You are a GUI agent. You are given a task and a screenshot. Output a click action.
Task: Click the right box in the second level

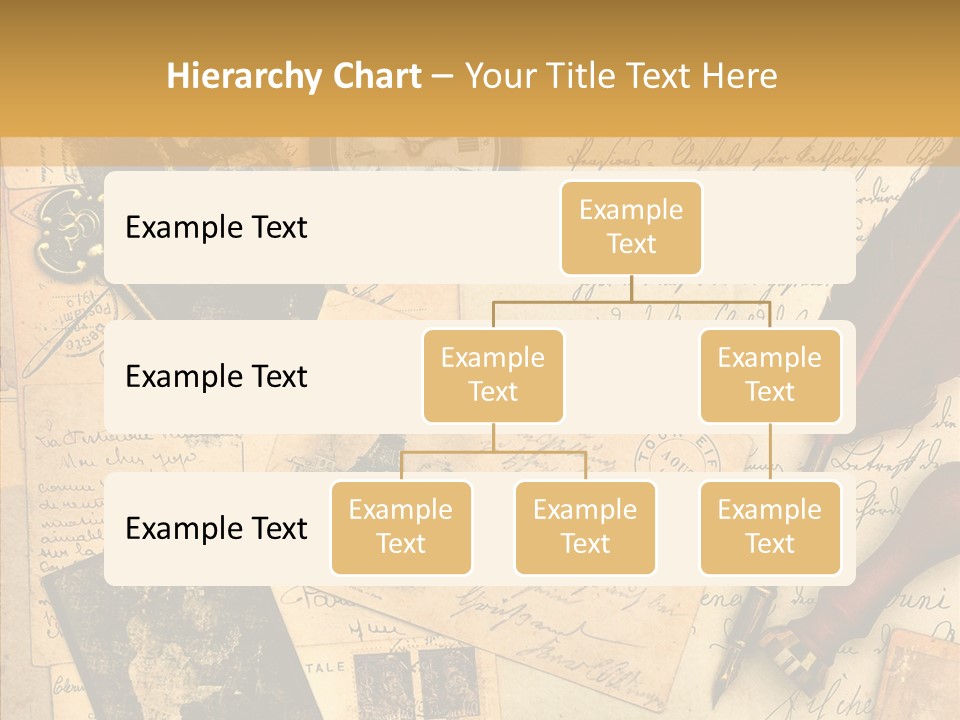[770, 375]
